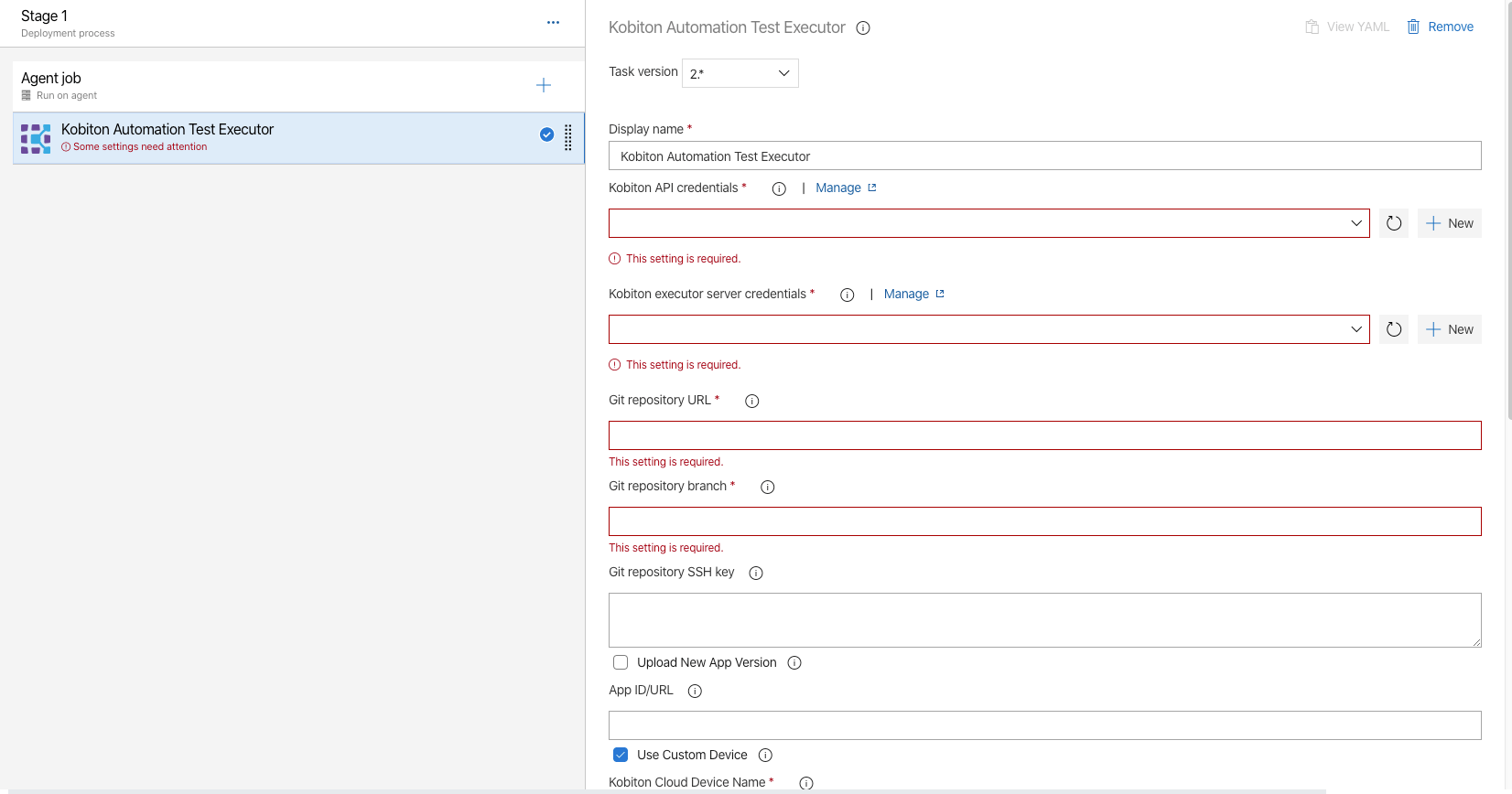Click external link icon beside API credentials Manage
This screenshot has width=1512, height=794.
coord(872,188)
